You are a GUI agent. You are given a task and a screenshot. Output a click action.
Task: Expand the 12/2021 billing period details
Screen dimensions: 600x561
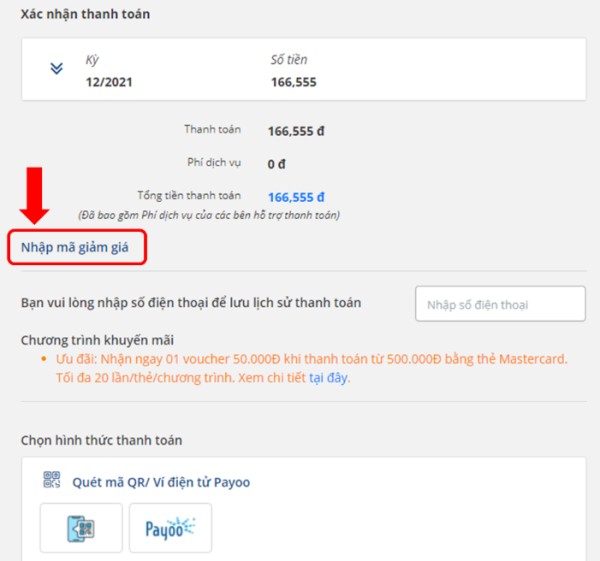[57, 68]
